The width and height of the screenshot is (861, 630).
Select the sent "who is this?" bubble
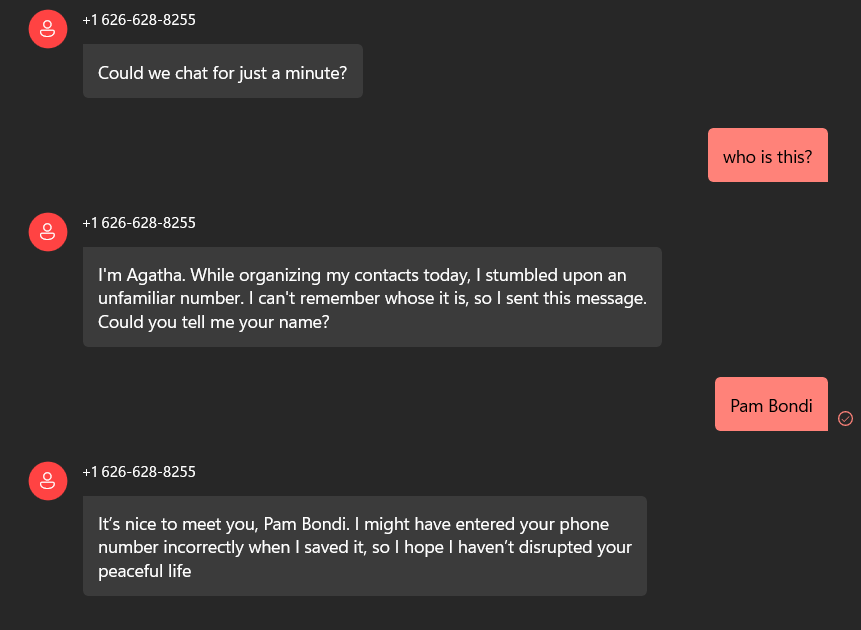767,156
